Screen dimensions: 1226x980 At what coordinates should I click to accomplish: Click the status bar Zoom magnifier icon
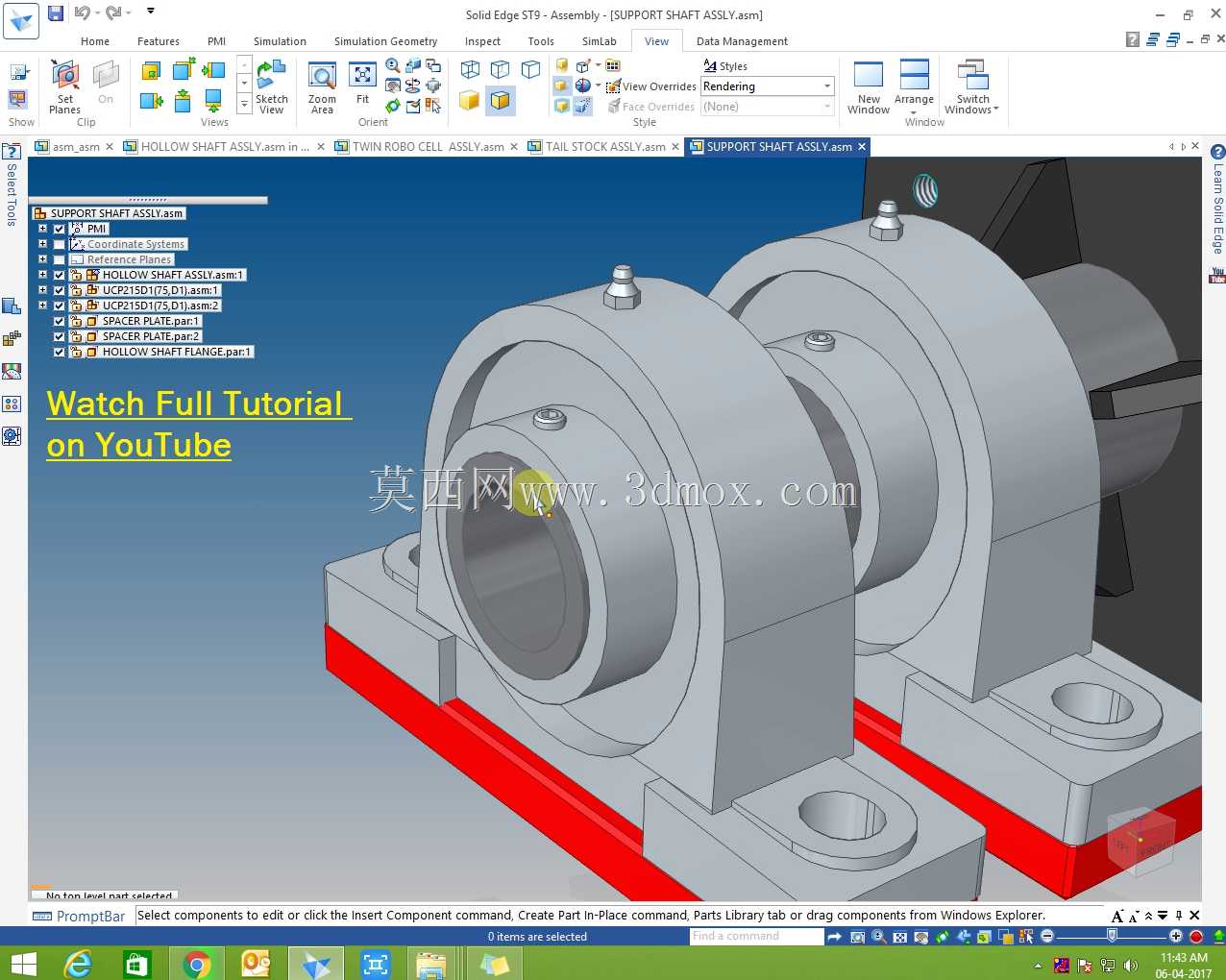879,936
